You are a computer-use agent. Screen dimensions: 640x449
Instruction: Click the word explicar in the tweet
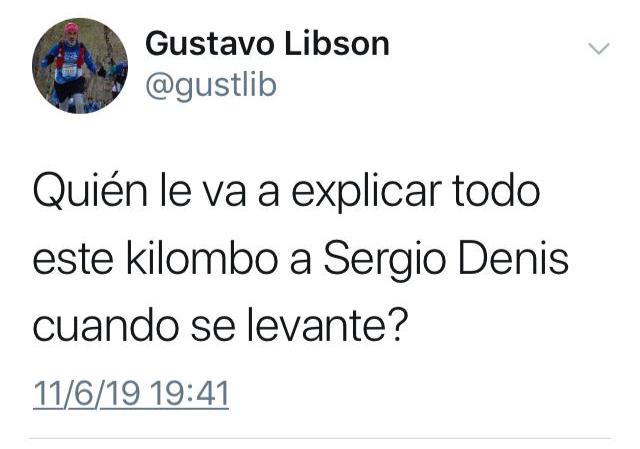[367, 192]
